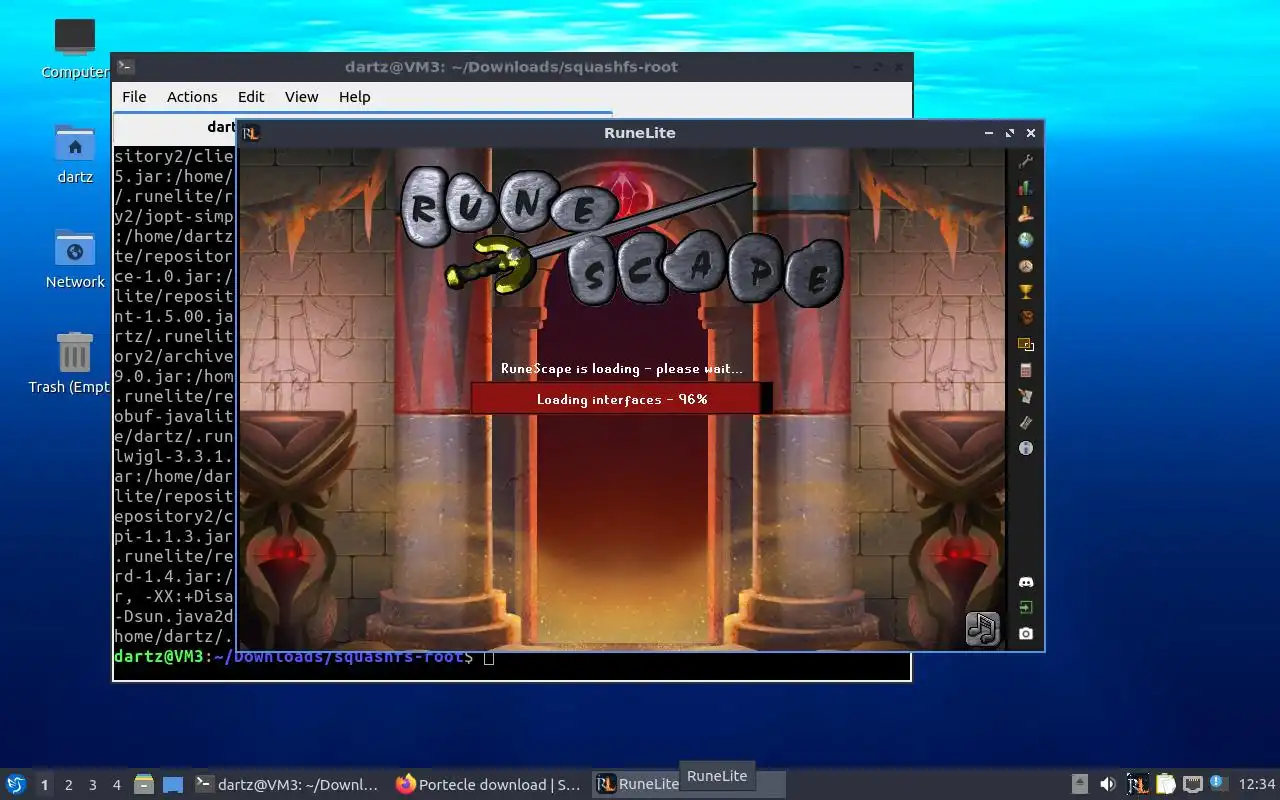Take a screenshot with camera icon

(x=1025, y=633)
